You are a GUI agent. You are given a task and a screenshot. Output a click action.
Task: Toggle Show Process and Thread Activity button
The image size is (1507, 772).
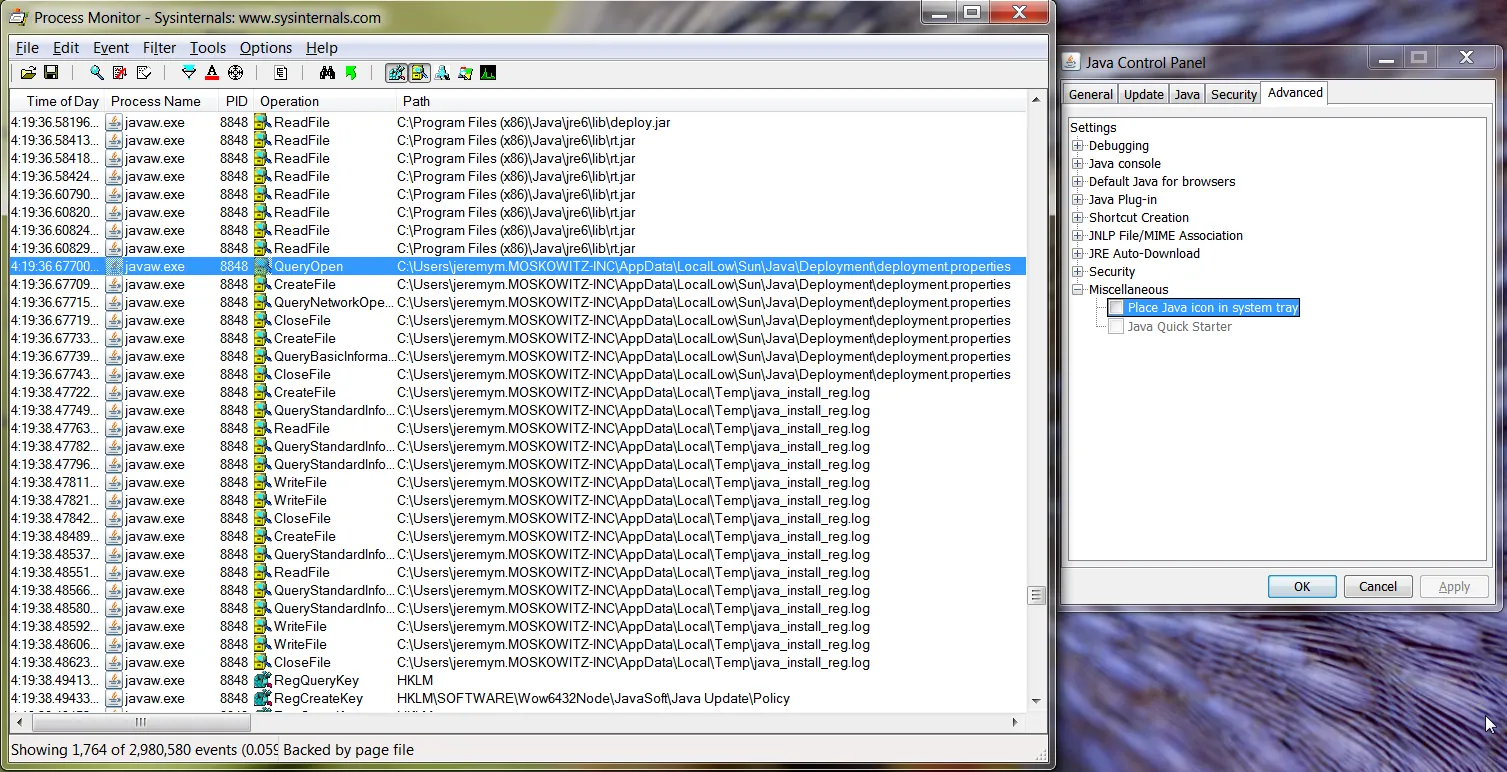pos(466,73)
